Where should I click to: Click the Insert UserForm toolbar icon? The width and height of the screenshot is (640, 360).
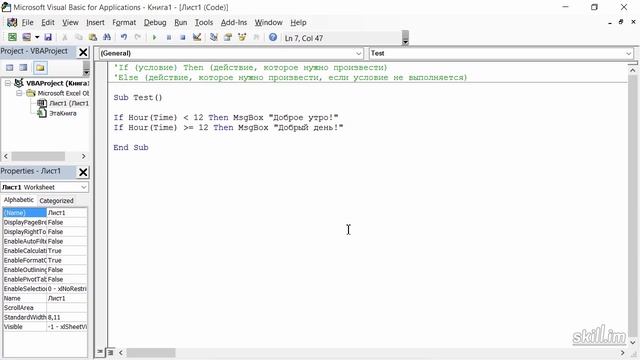(x=27, y=38)
